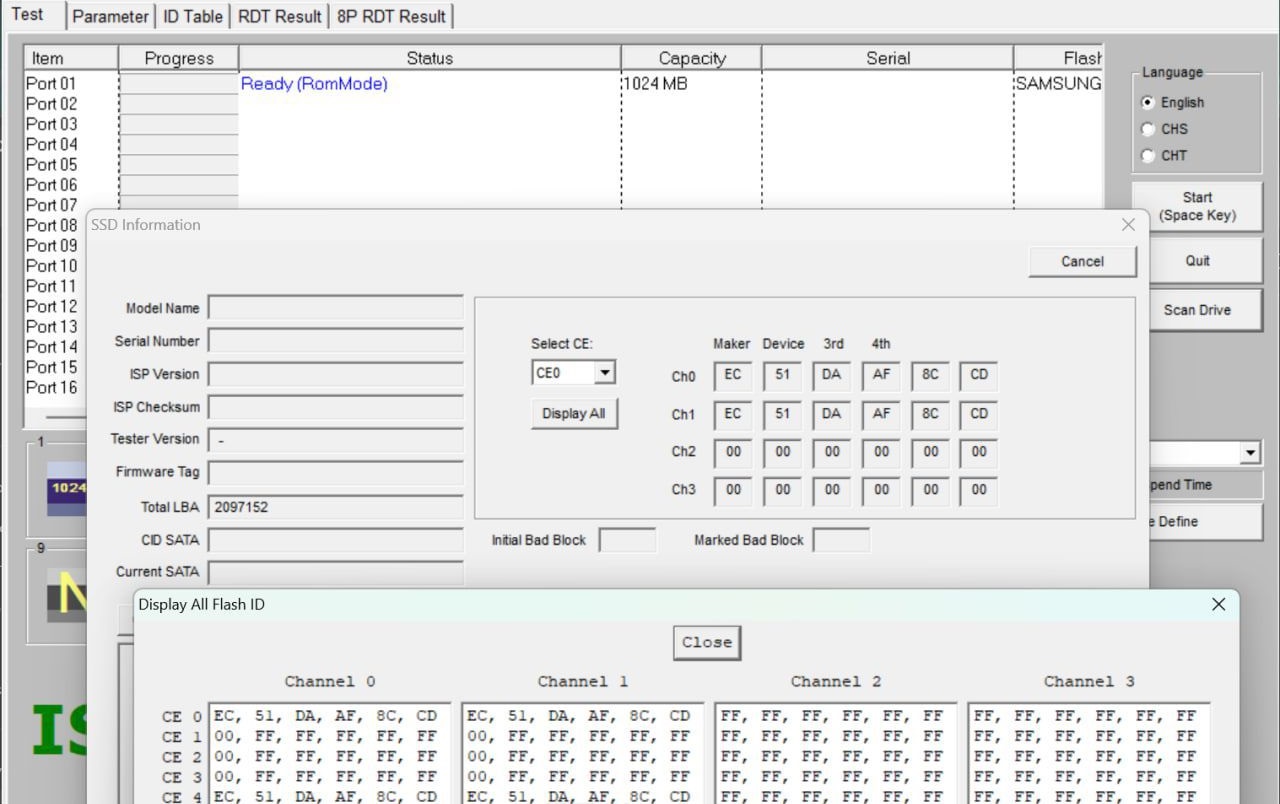
Task: Click Ch3 last byte field 00
Action: [979, 489]
